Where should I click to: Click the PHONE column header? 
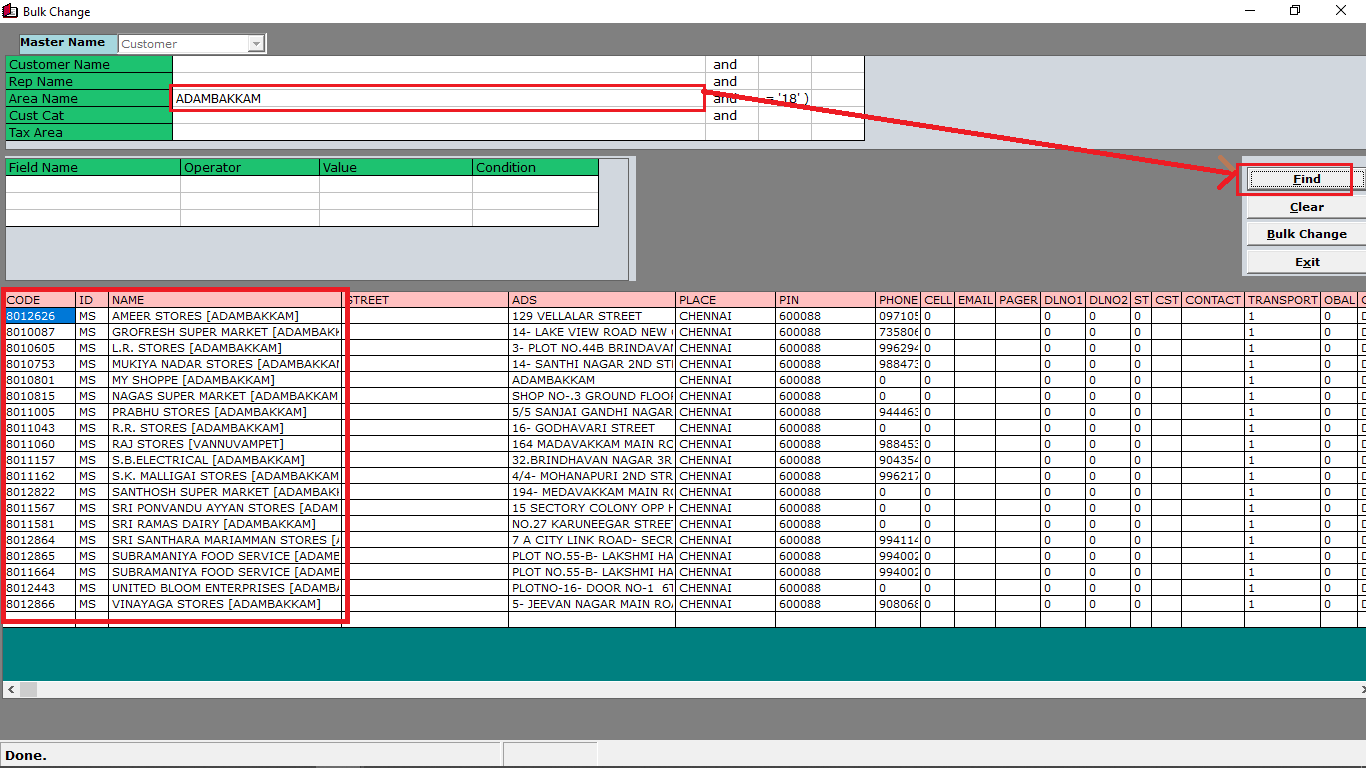898,300
